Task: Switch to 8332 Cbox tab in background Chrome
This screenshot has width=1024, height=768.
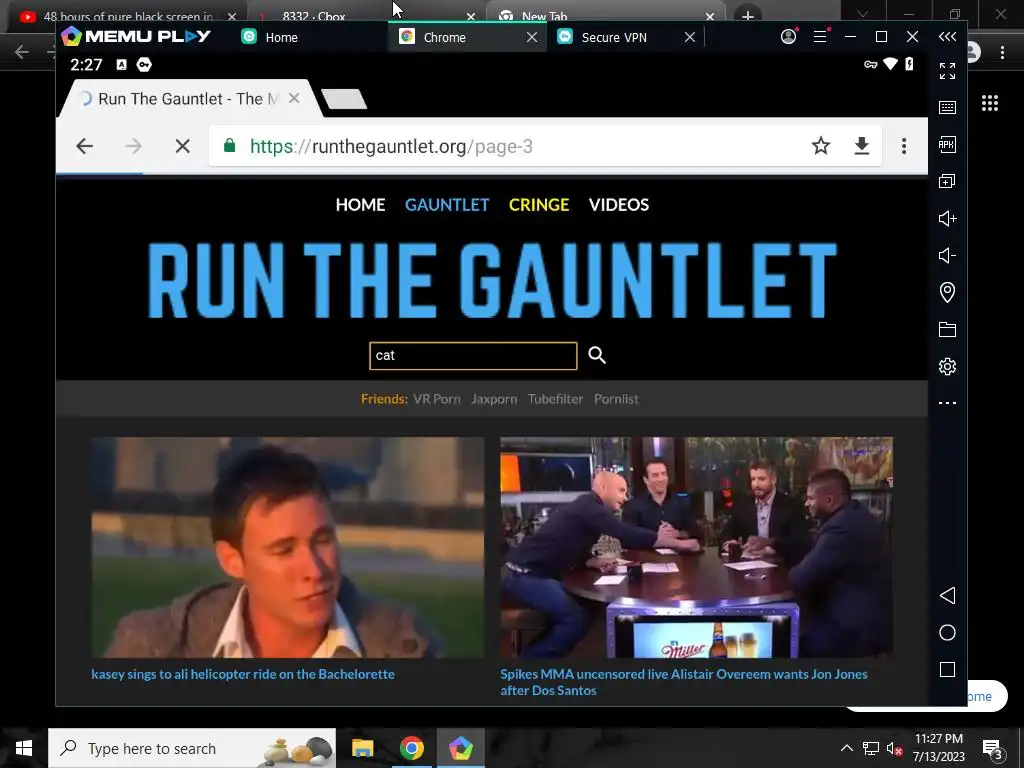Action: pos(313,16)
